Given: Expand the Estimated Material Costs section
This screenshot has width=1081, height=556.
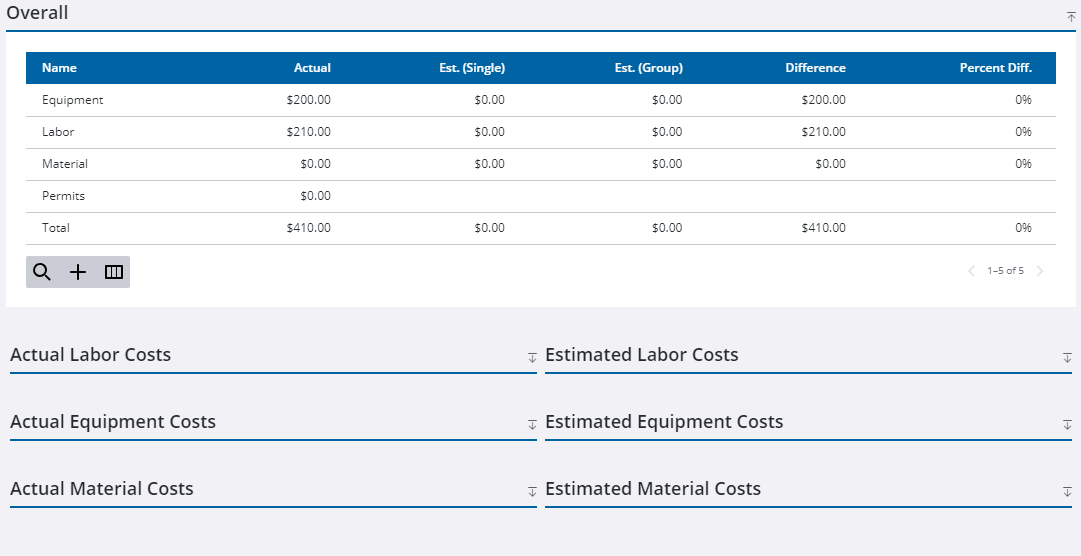Looking at the screenshot, I should (x=1067, y=492).
